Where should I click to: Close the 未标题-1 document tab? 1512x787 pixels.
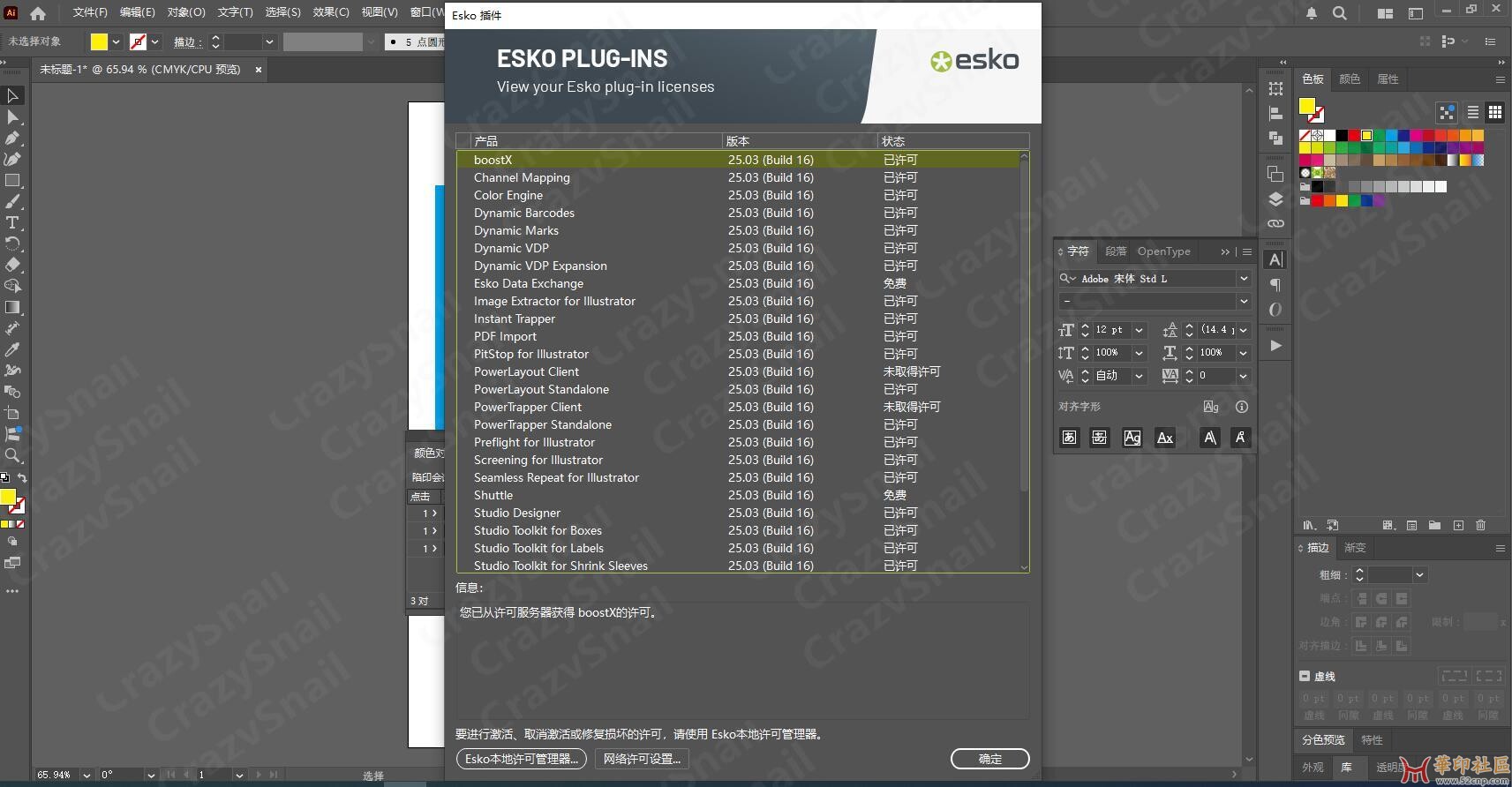pos(259,70)
